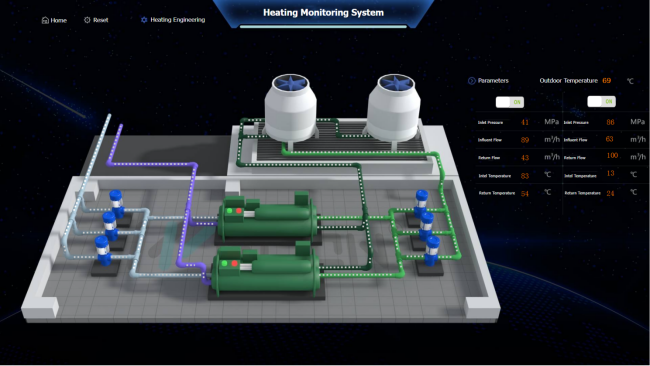Click the Parameters circle arrow icon
This screenshot has width=650, height=366.
[x=471, y=81]
